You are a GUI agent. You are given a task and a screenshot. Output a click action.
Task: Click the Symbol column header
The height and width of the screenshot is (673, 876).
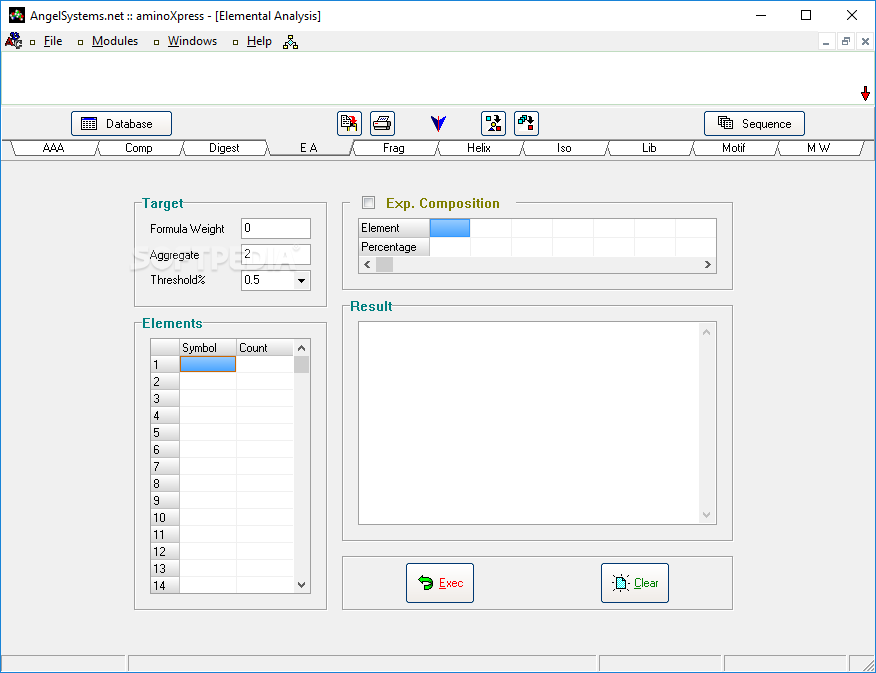(x=208, y=347)
